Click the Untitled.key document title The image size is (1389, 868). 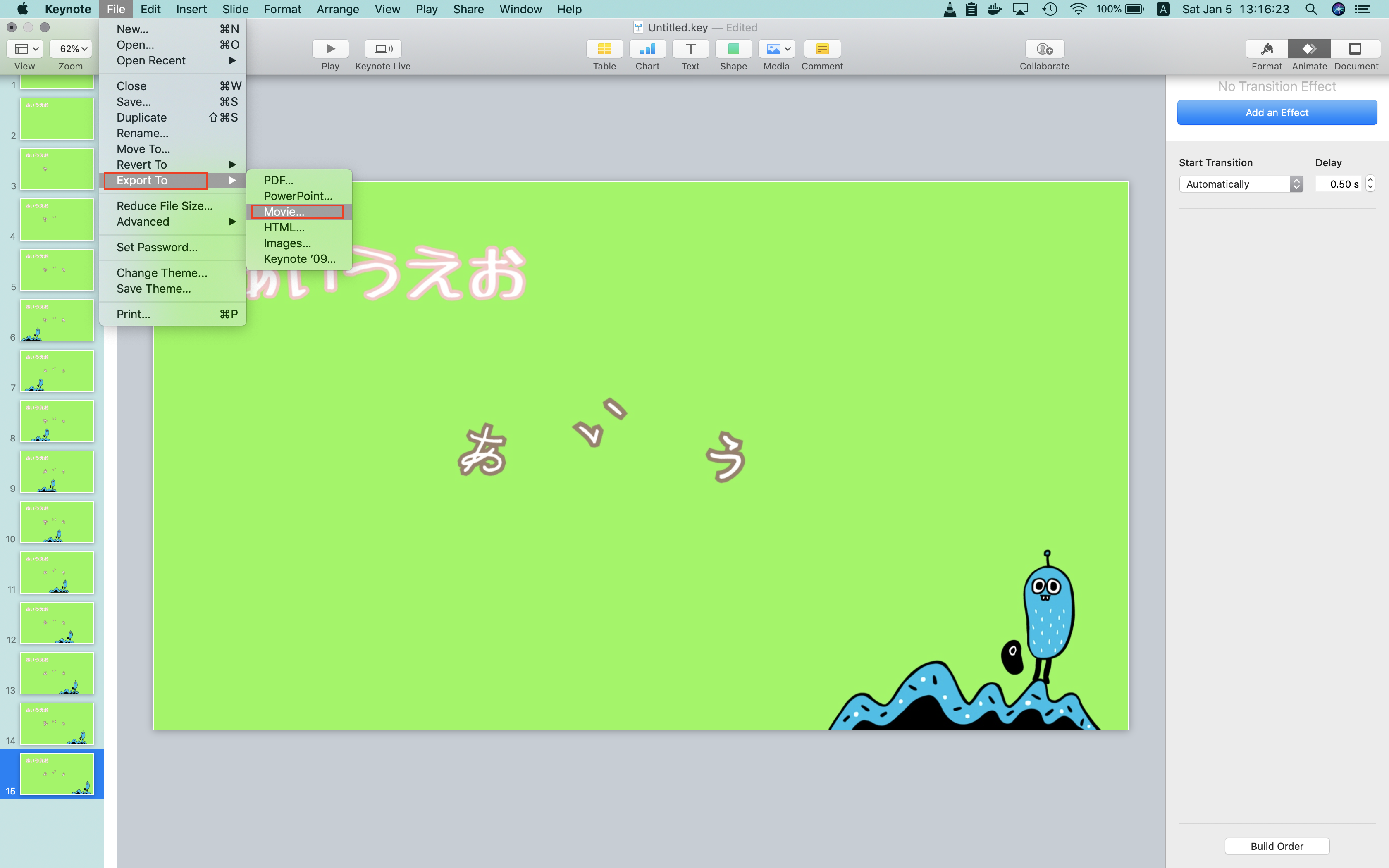coord(677,28)
